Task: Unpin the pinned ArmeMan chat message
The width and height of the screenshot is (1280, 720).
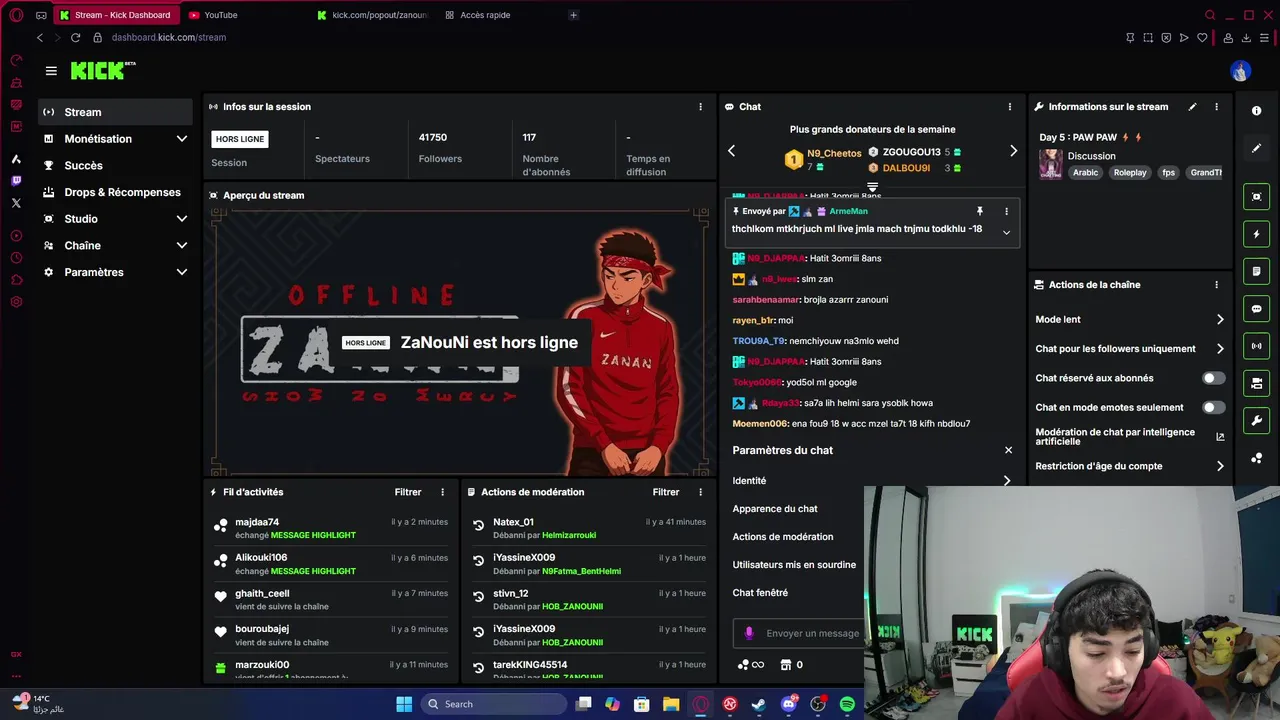Action: pyautogui.click(x=980, y=211)
